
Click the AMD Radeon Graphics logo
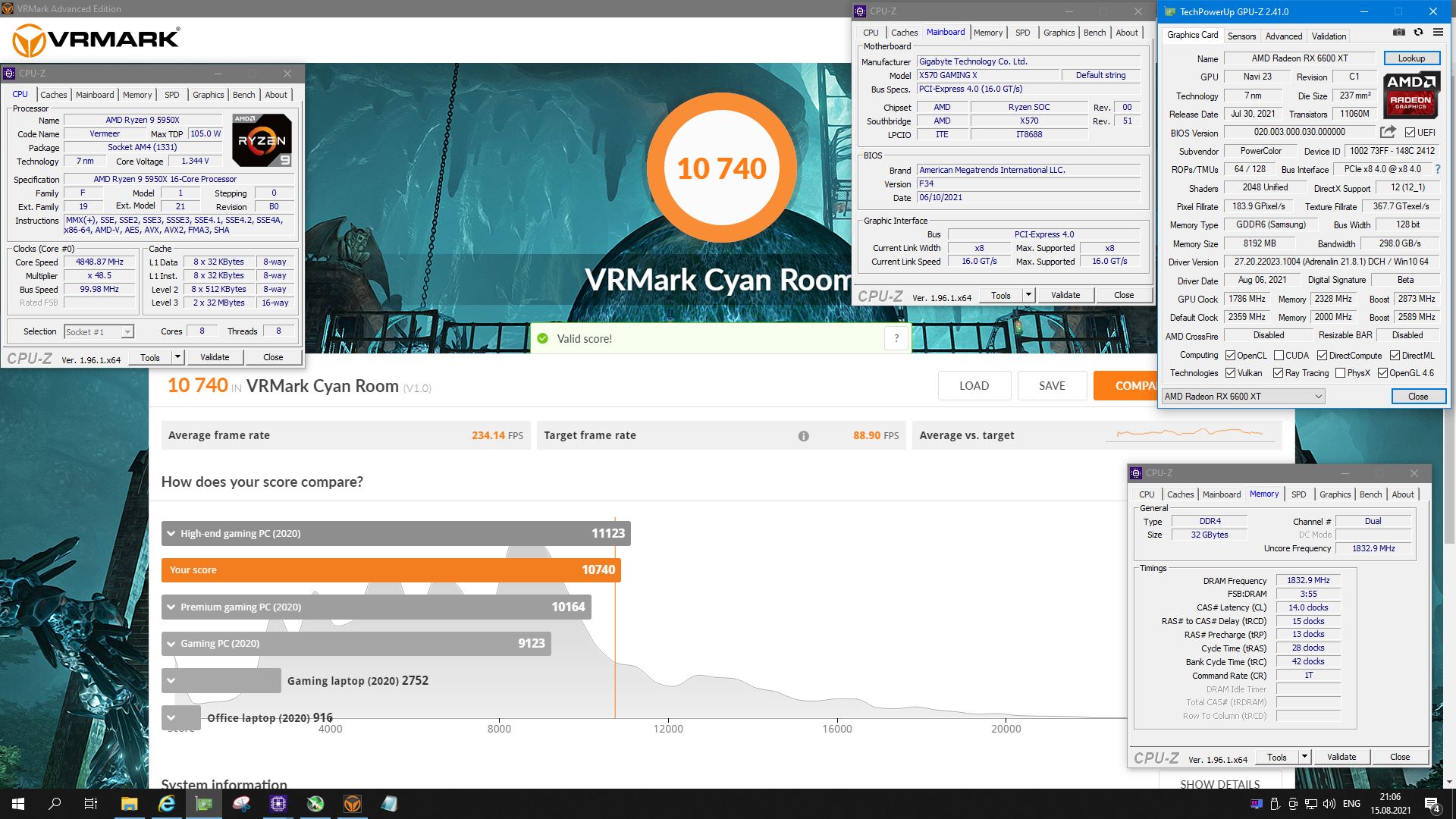tap(1411, 94)
